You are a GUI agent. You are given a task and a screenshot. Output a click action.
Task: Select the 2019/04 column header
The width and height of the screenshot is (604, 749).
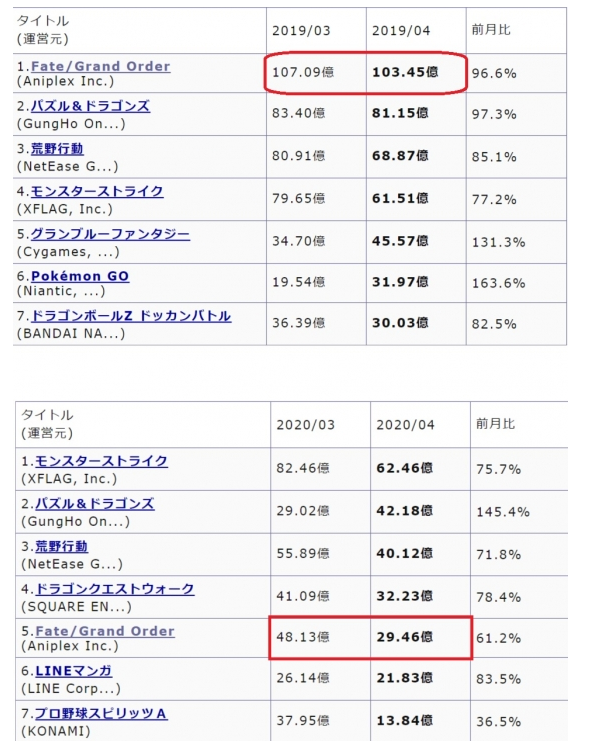click(416, 31)
